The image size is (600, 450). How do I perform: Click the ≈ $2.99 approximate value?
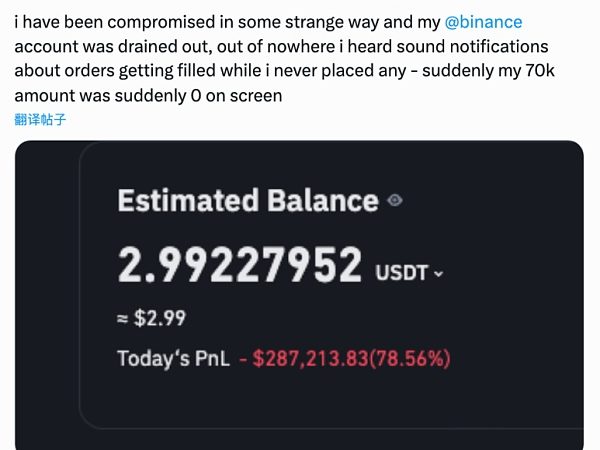[x=151, y=318]
